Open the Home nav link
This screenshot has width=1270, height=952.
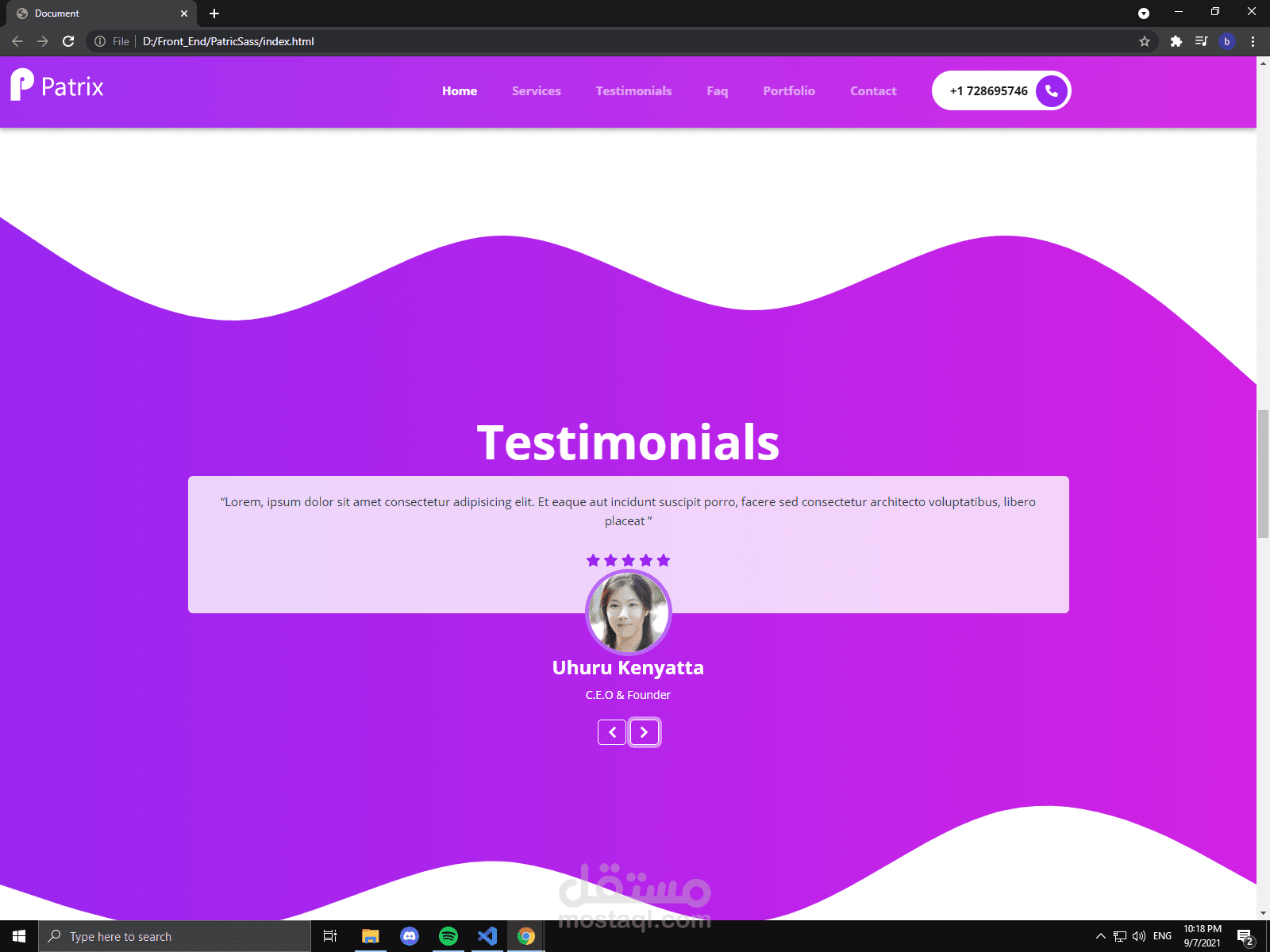[x=460, y=91]
